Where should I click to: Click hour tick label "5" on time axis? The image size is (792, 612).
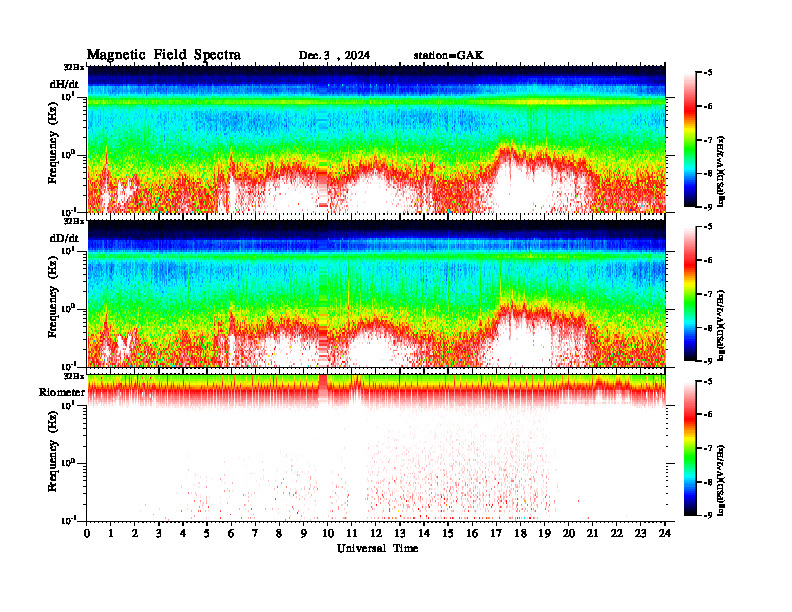207,534
